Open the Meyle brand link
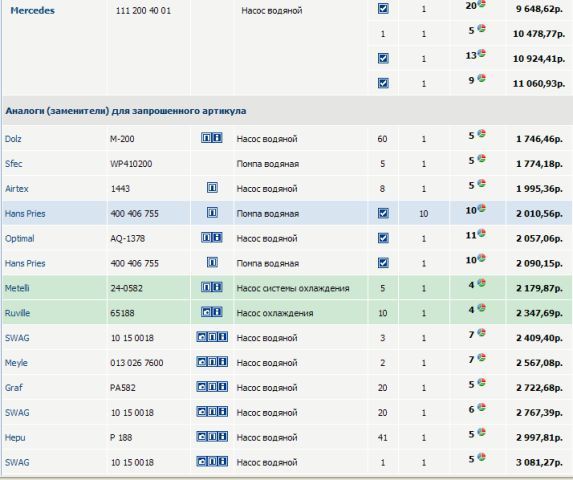 click(16, 363)
